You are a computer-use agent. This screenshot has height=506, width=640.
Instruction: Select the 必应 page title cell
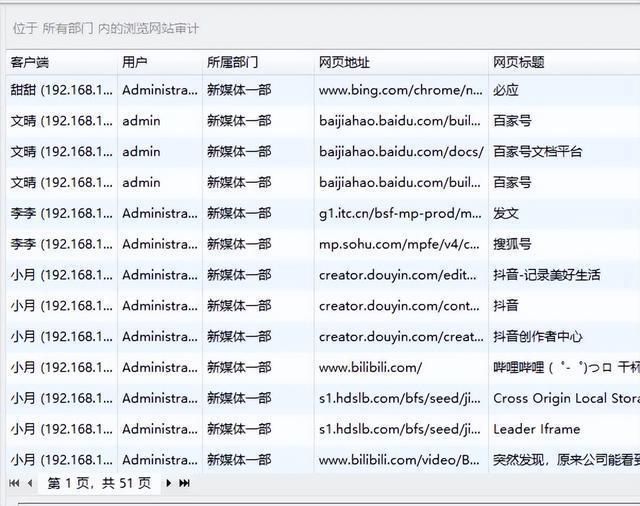pyautogui.click(x=564, y=90)
